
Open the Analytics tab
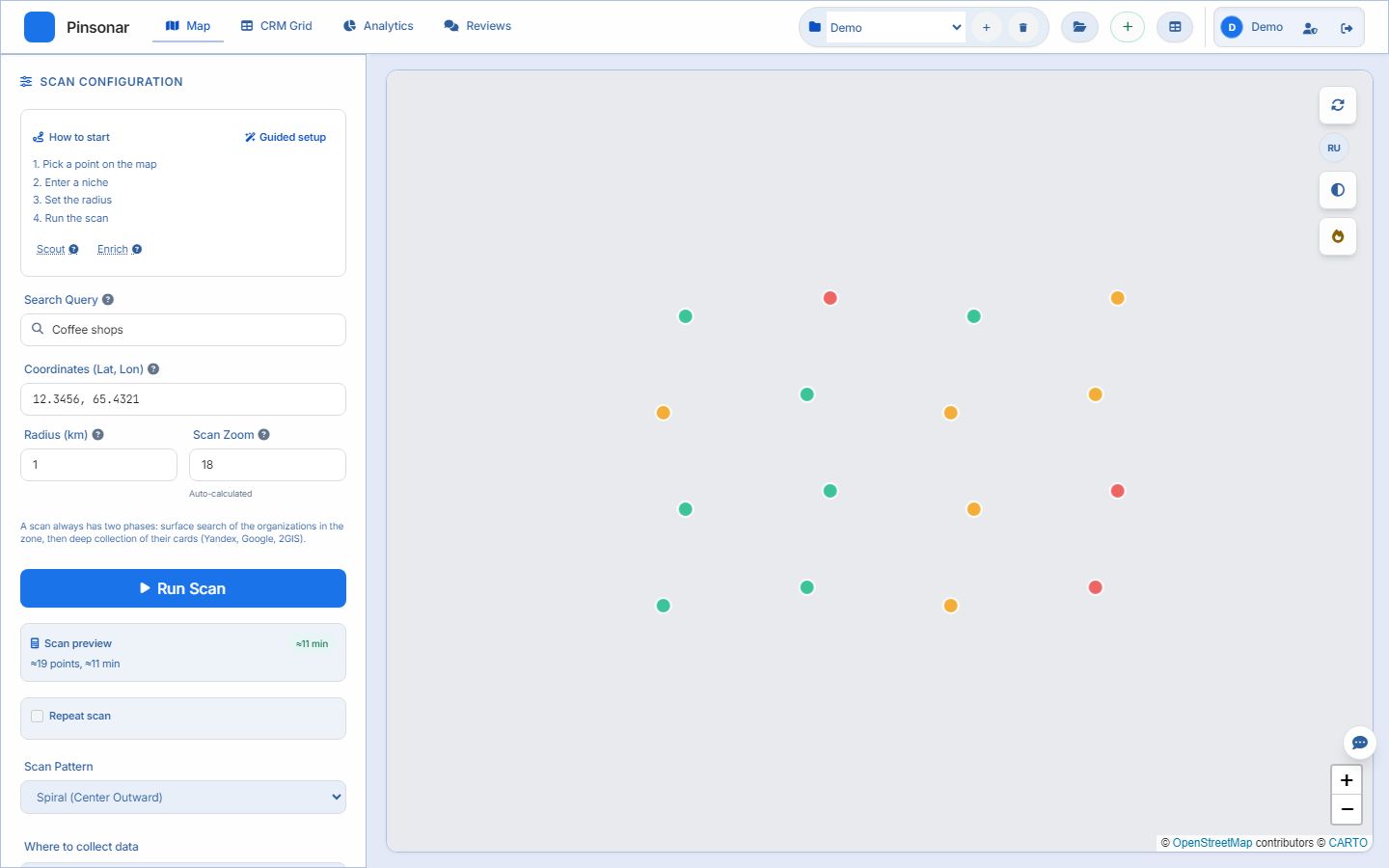pyautogui.click(x=378, y=26)
